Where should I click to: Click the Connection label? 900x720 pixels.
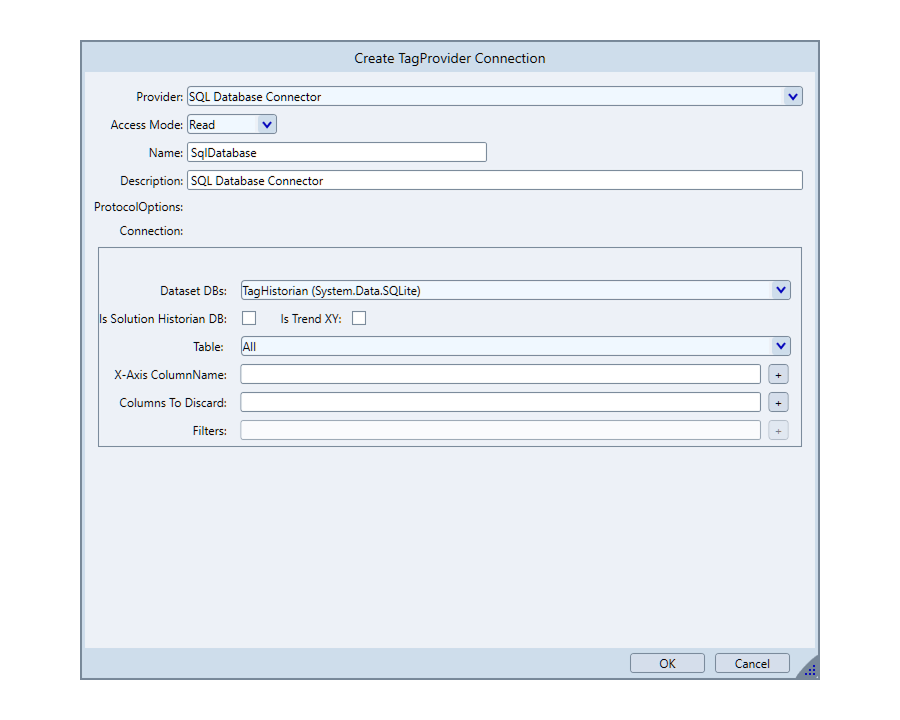point(151,231)
